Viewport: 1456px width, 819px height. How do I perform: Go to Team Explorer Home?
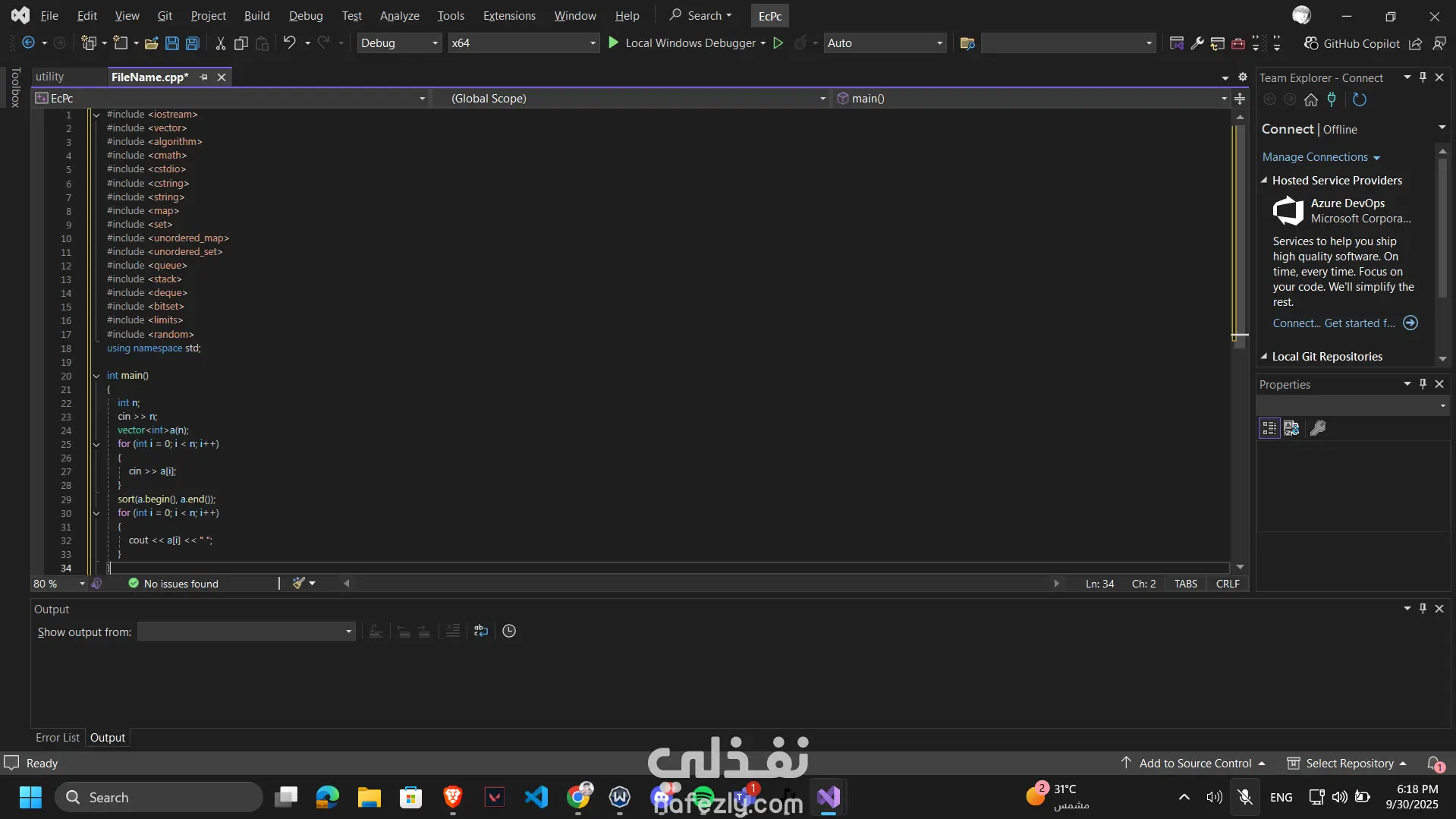click(x=1311, y=99)
